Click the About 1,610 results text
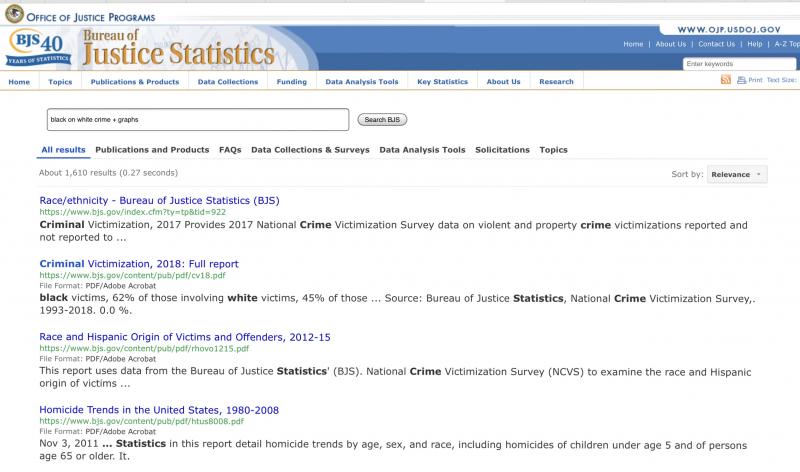This screenshot has width=800, height=472. (108, 173)
